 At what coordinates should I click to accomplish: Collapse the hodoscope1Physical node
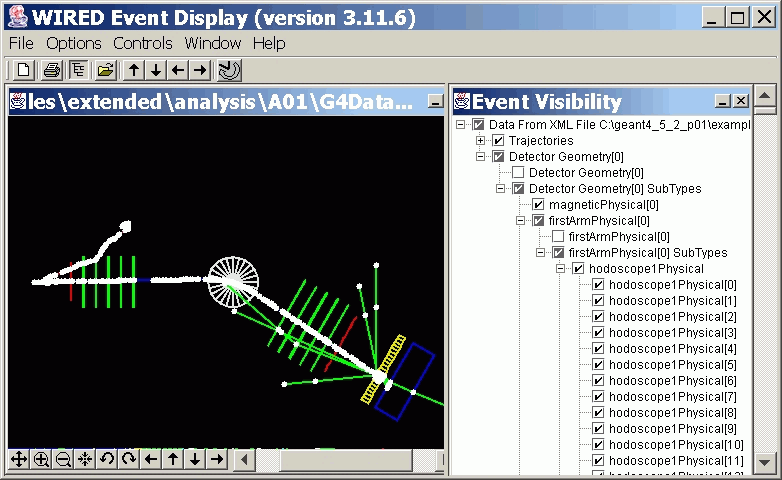pyautogui.click(x=561, y=268)
